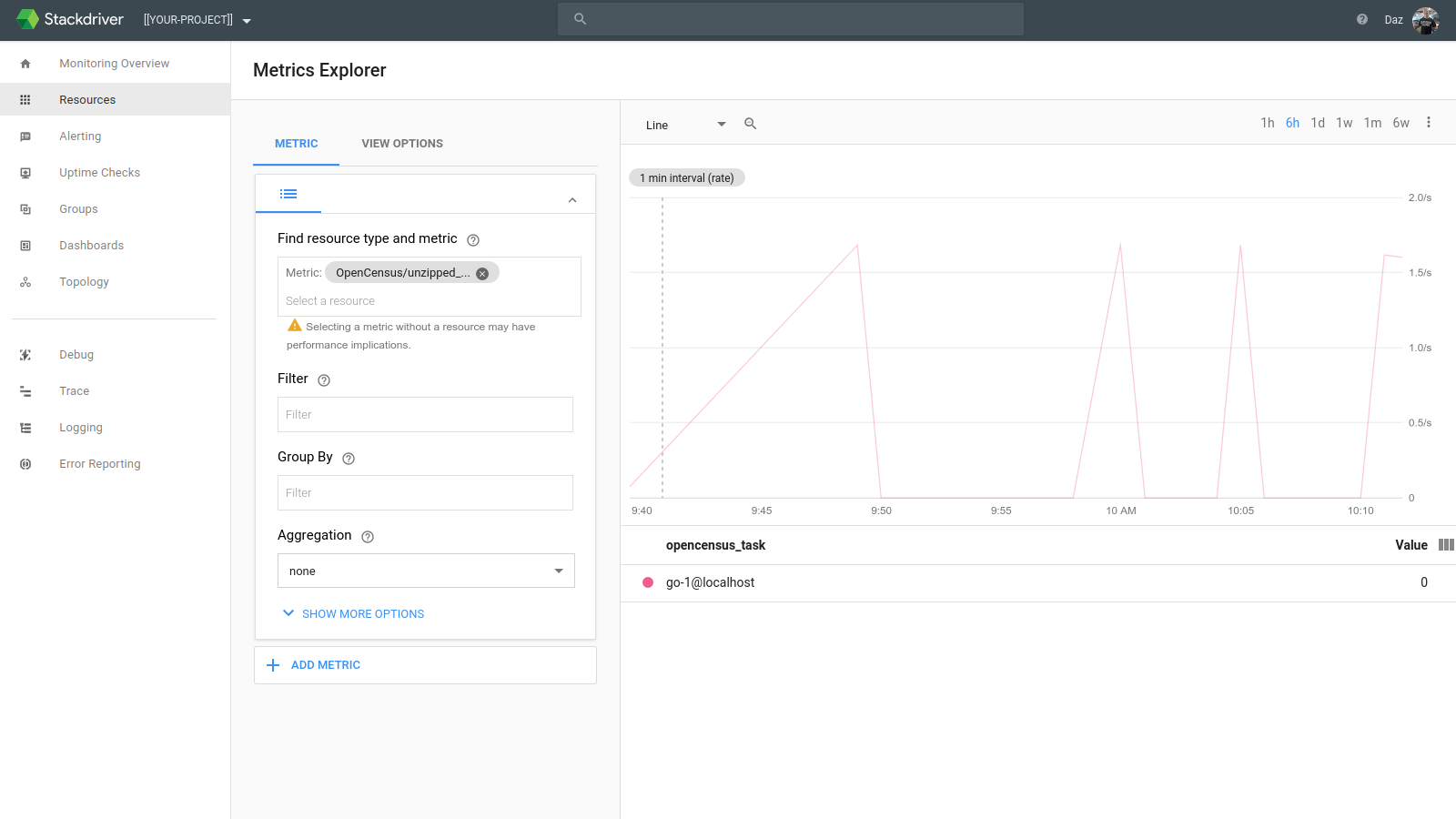The height and width of the screenshot is (819, 1456).
Task: Click the Alerting sidebar icon
Action: (25, 136)
